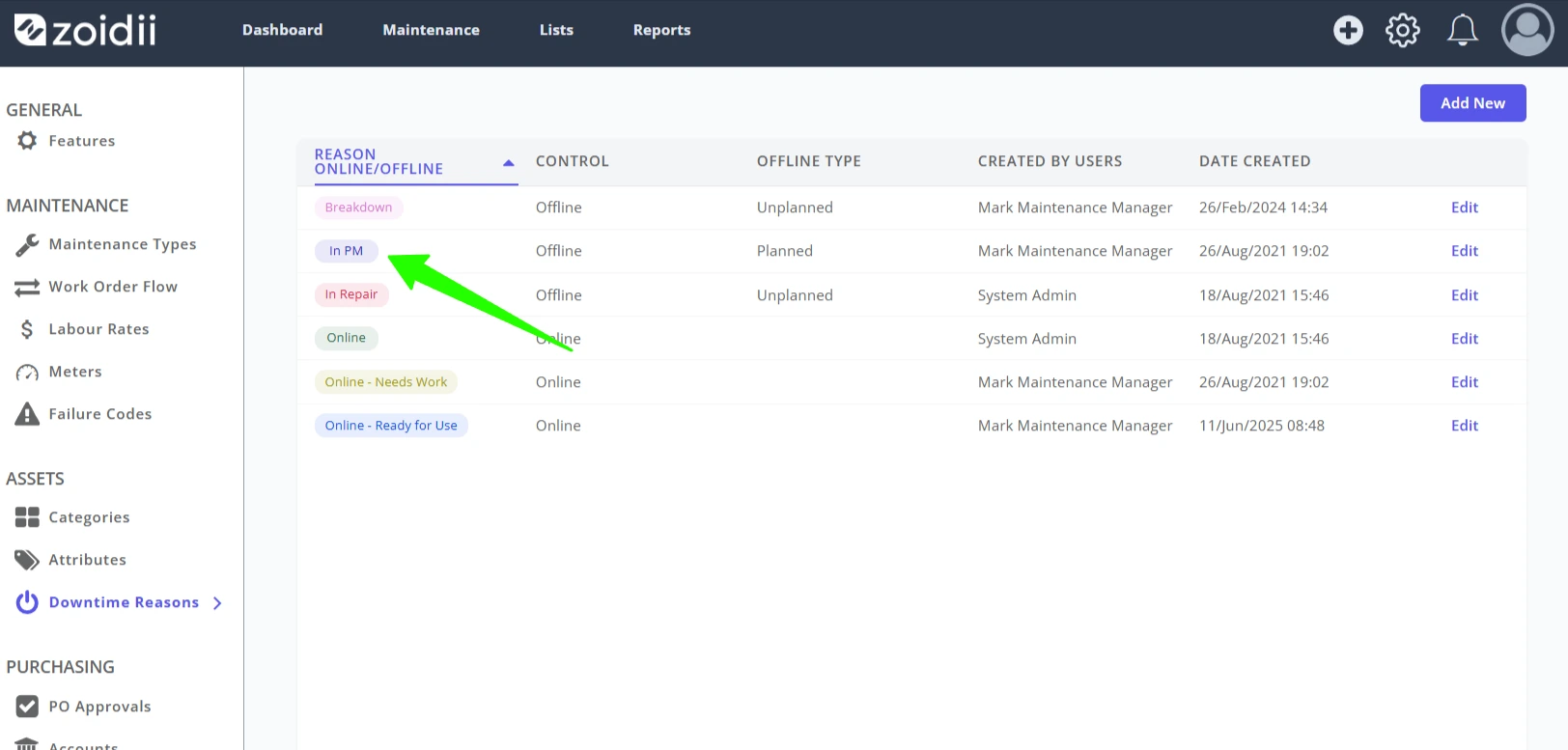Click Unplanned in Breakdown row
The height and width of the screenshot is (750, 1568).
point(795,208)
